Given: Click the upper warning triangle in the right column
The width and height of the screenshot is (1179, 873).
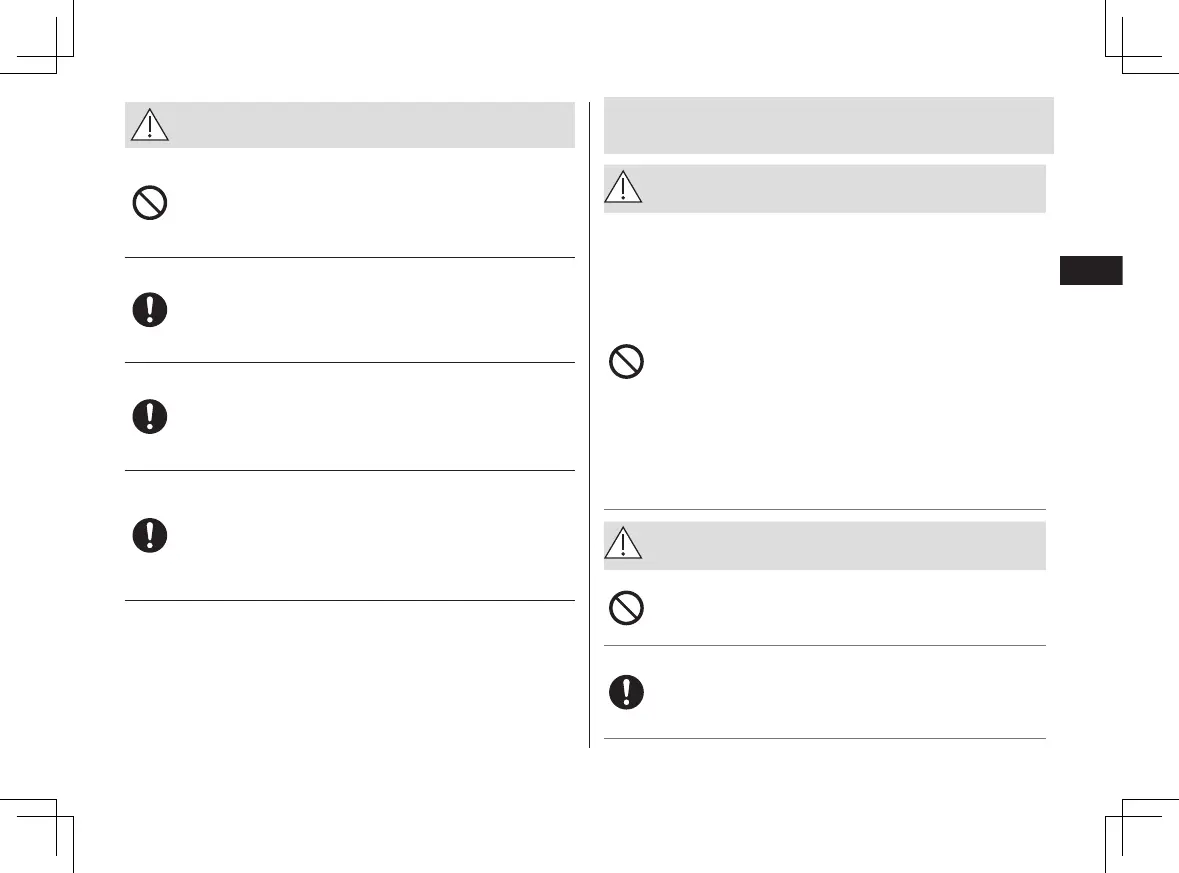Looking at the screenshot, I should point(623,188).
